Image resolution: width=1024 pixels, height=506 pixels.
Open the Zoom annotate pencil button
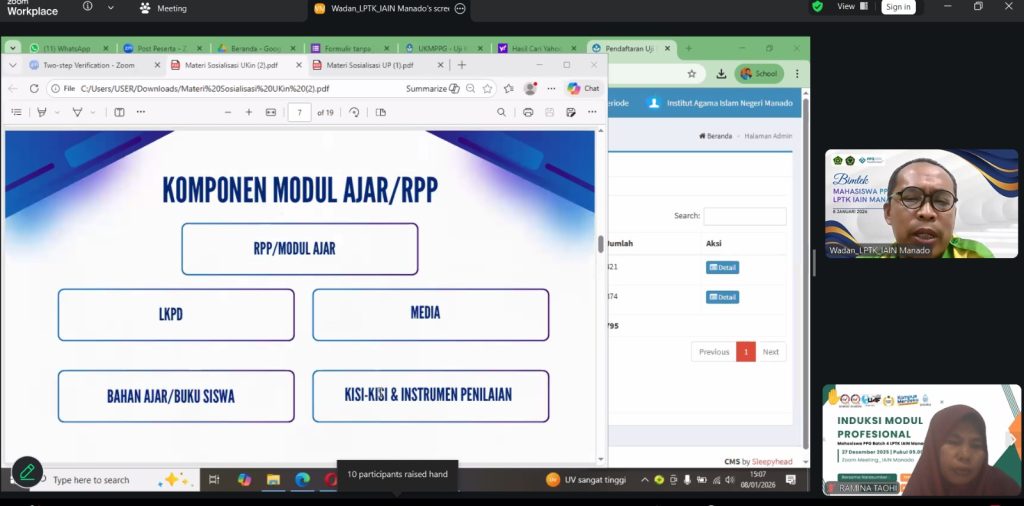(27, 471)
